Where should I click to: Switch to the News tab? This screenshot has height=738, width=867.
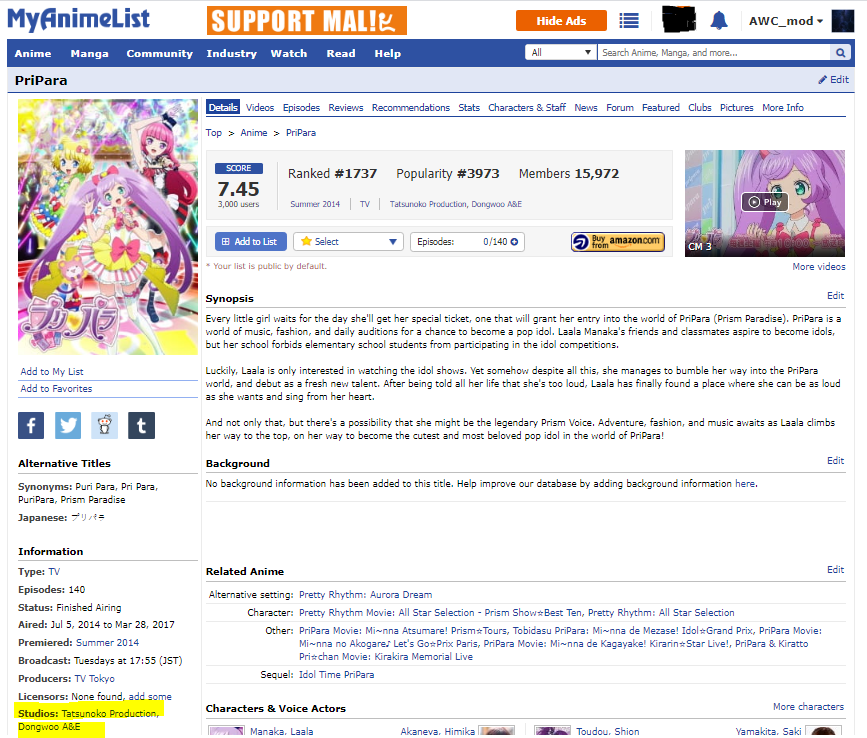pos(586,107)
